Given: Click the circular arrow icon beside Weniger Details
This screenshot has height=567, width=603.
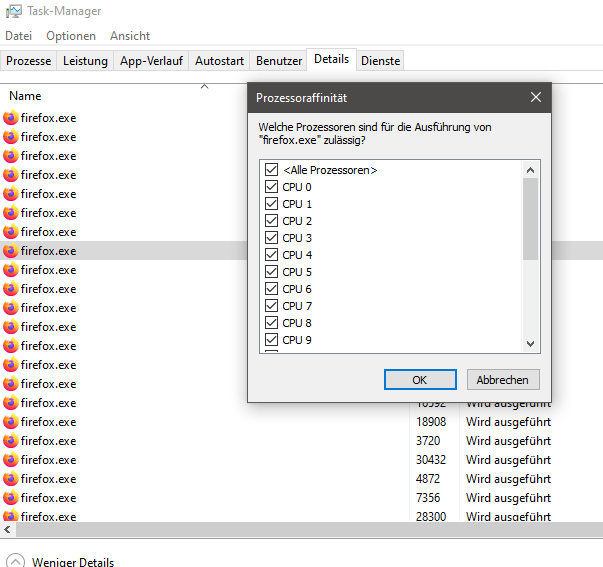Looking at the screenshot, I should coord(15,561).
